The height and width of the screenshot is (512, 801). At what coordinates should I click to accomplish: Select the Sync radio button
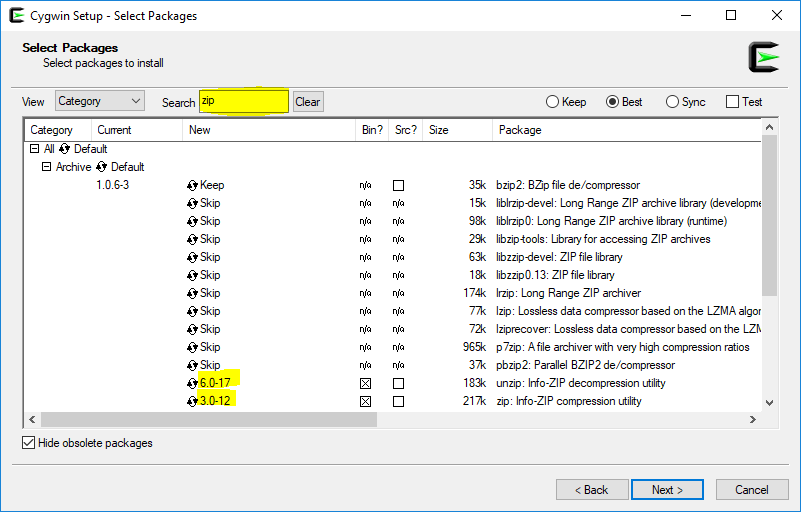point(672,102)
